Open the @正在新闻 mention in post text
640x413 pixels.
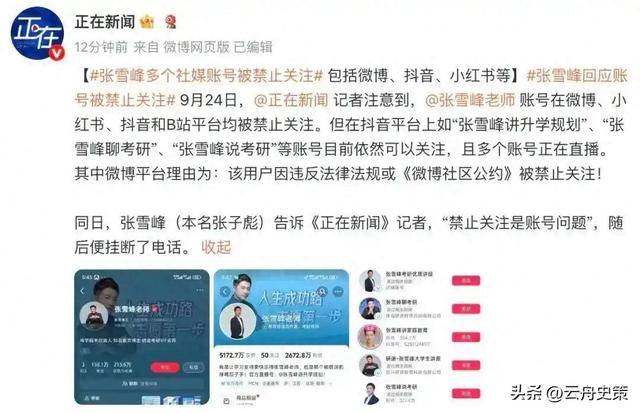(291, 100)
